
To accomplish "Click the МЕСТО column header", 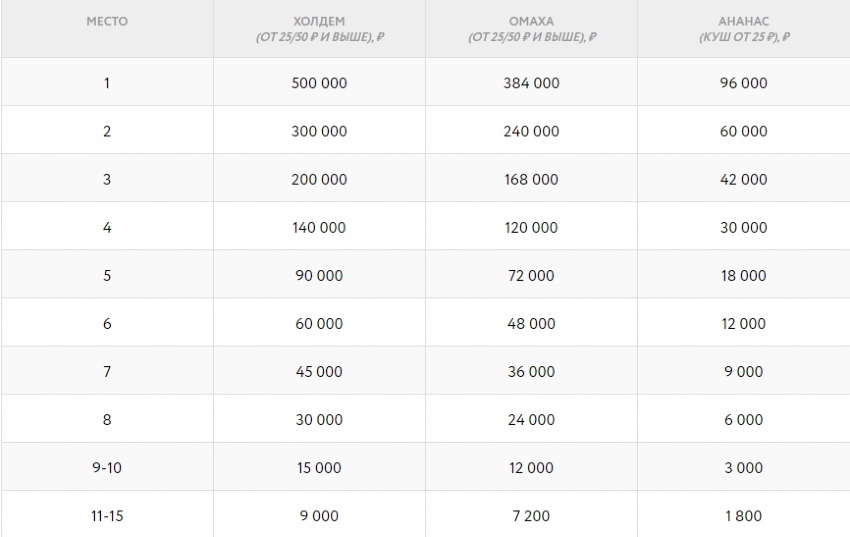I will [107, 22].
